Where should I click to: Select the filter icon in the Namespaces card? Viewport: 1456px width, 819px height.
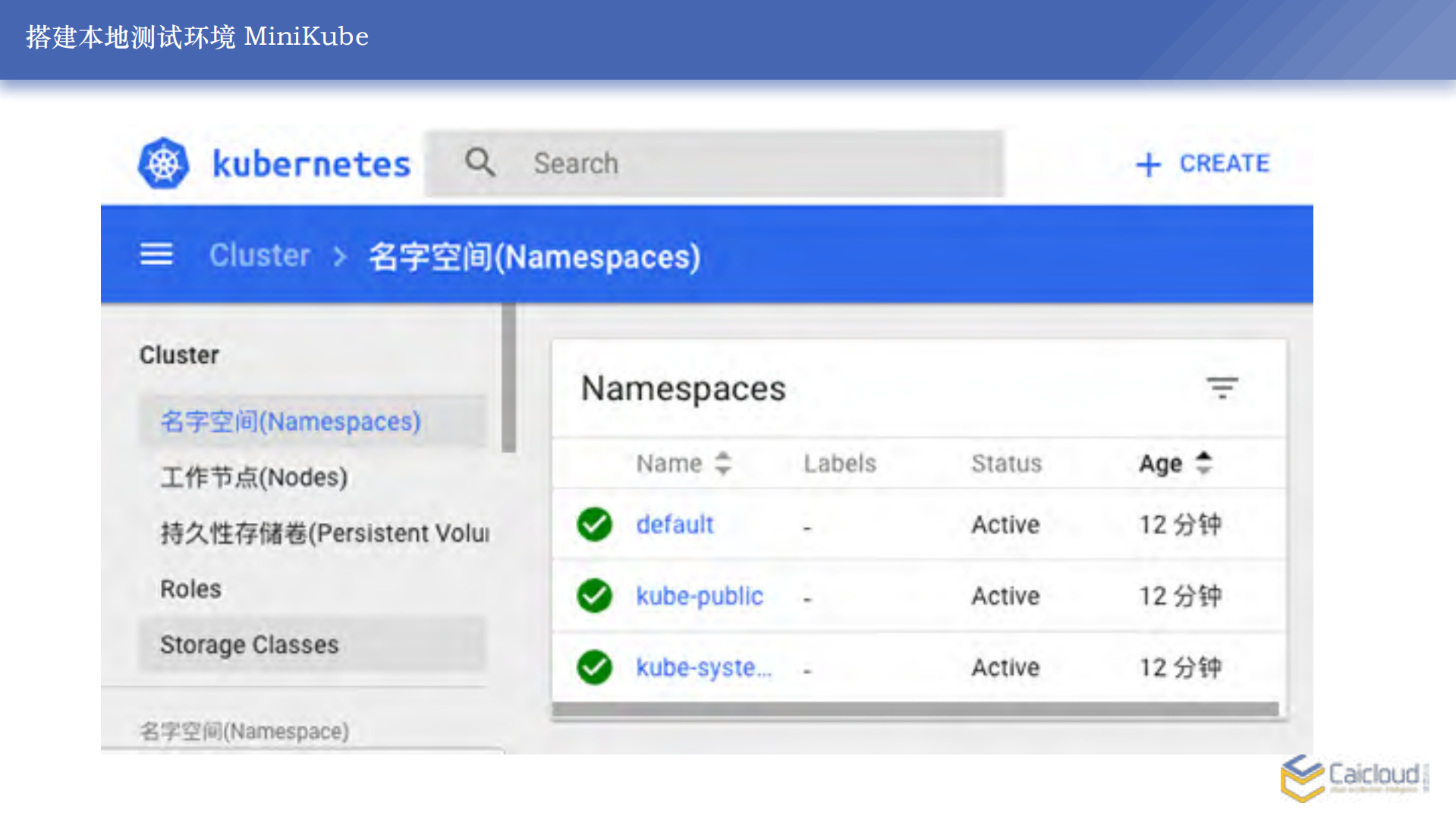1222,388
